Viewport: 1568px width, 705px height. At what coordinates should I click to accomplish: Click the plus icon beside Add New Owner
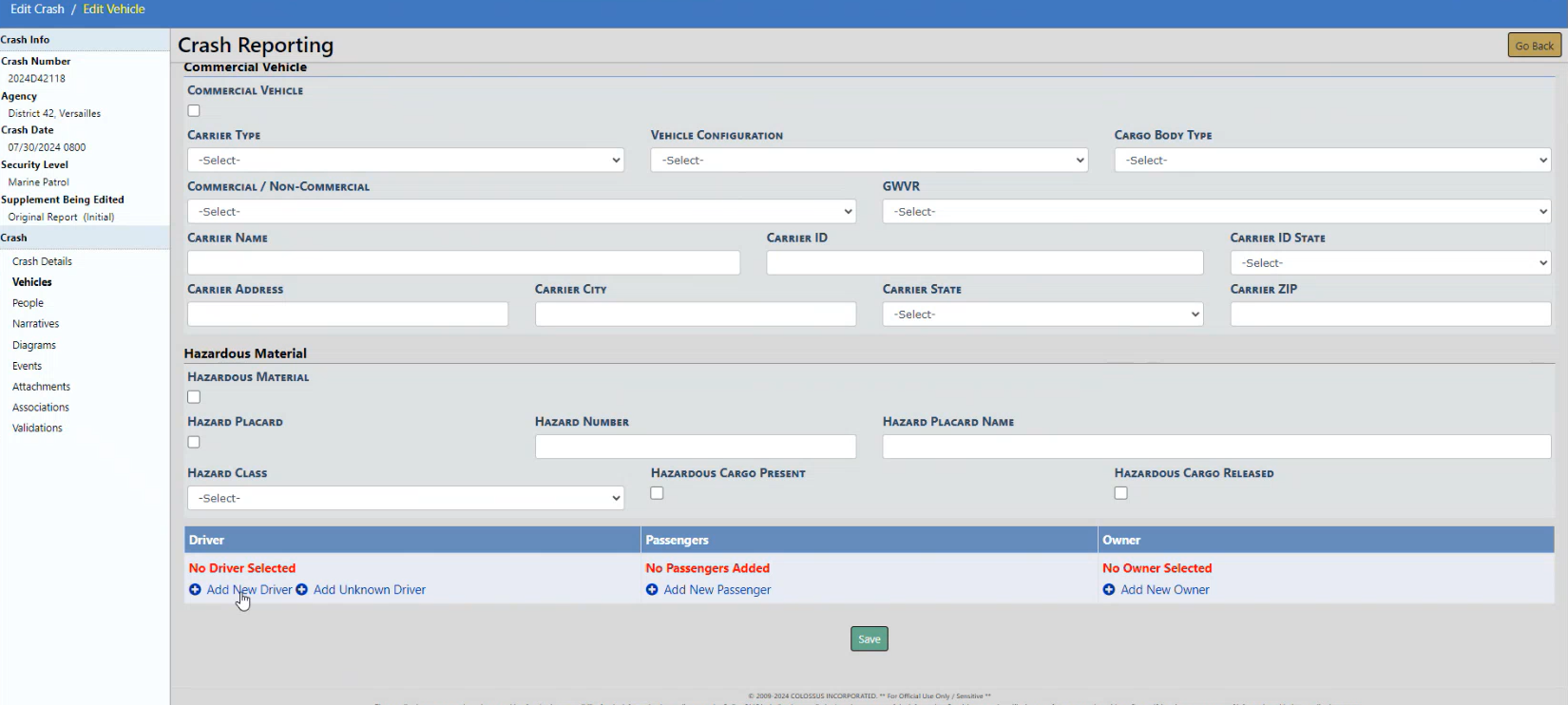pos(1109,590)
